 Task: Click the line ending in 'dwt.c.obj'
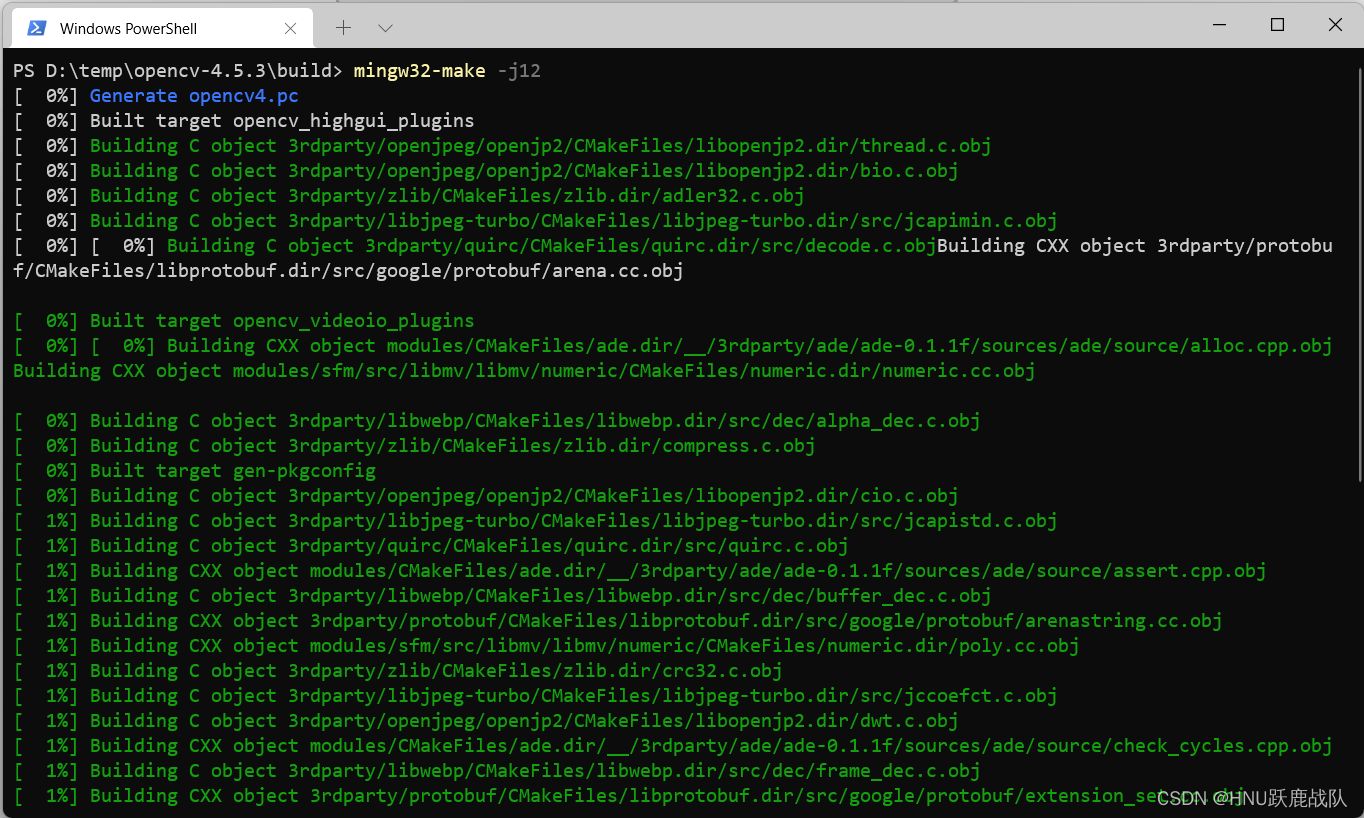click(x=486, y=721)
